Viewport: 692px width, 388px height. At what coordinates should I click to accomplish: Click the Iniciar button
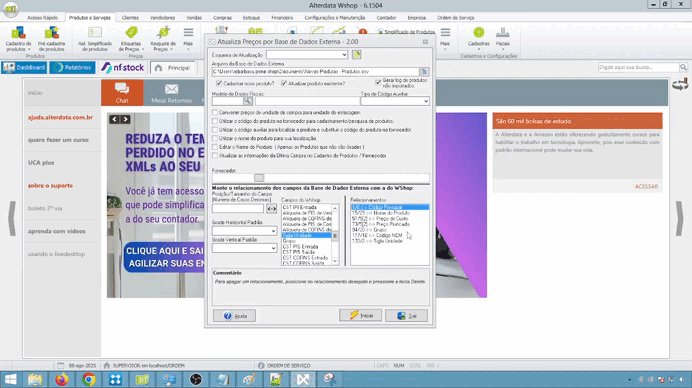[360, 315]
